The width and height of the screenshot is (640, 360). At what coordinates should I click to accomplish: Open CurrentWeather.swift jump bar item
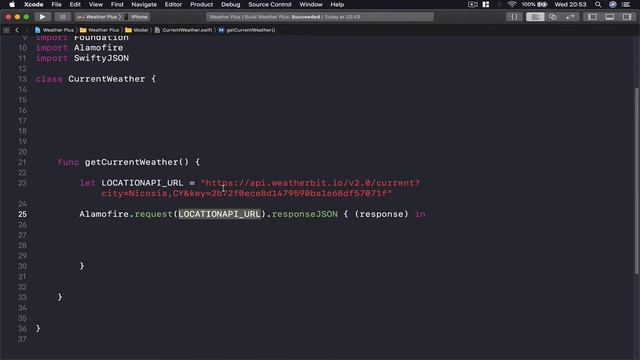[184, 30]
